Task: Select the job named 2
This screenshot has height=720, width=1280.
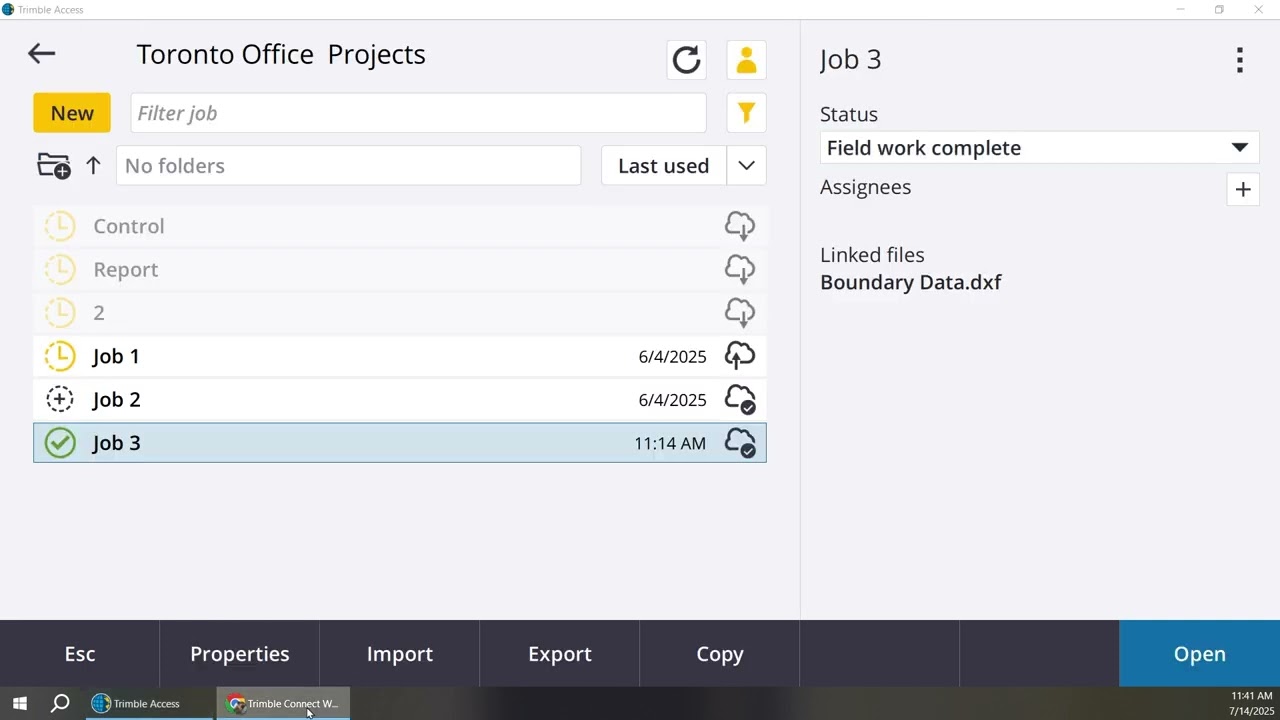Action: [x=400, y=312]
